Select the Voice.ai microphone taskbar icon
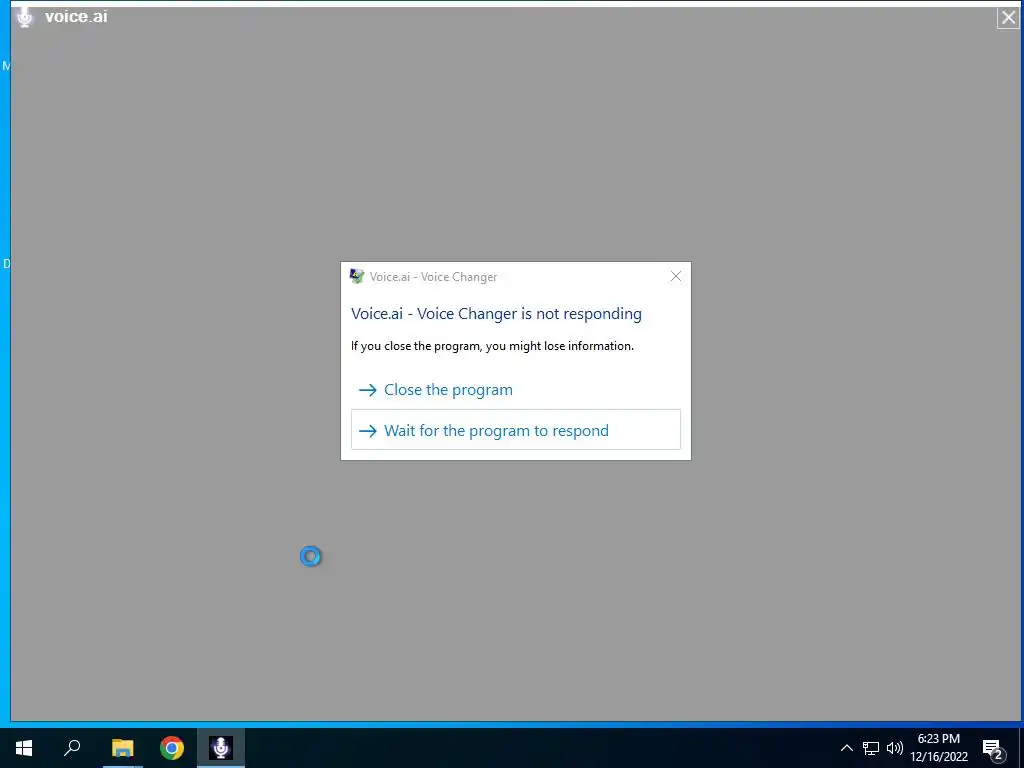The height and width of the screenshot is (768, 1024). coord(221,748)
